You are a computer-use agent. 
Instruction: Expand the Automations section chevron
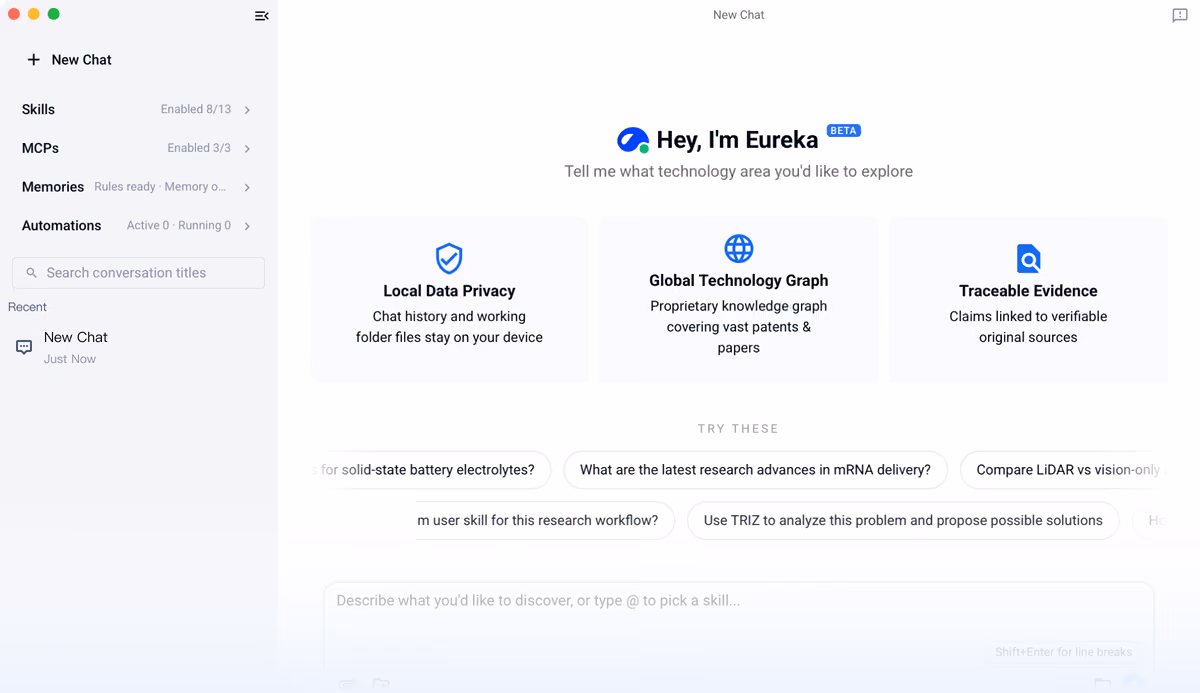[247, 226]
